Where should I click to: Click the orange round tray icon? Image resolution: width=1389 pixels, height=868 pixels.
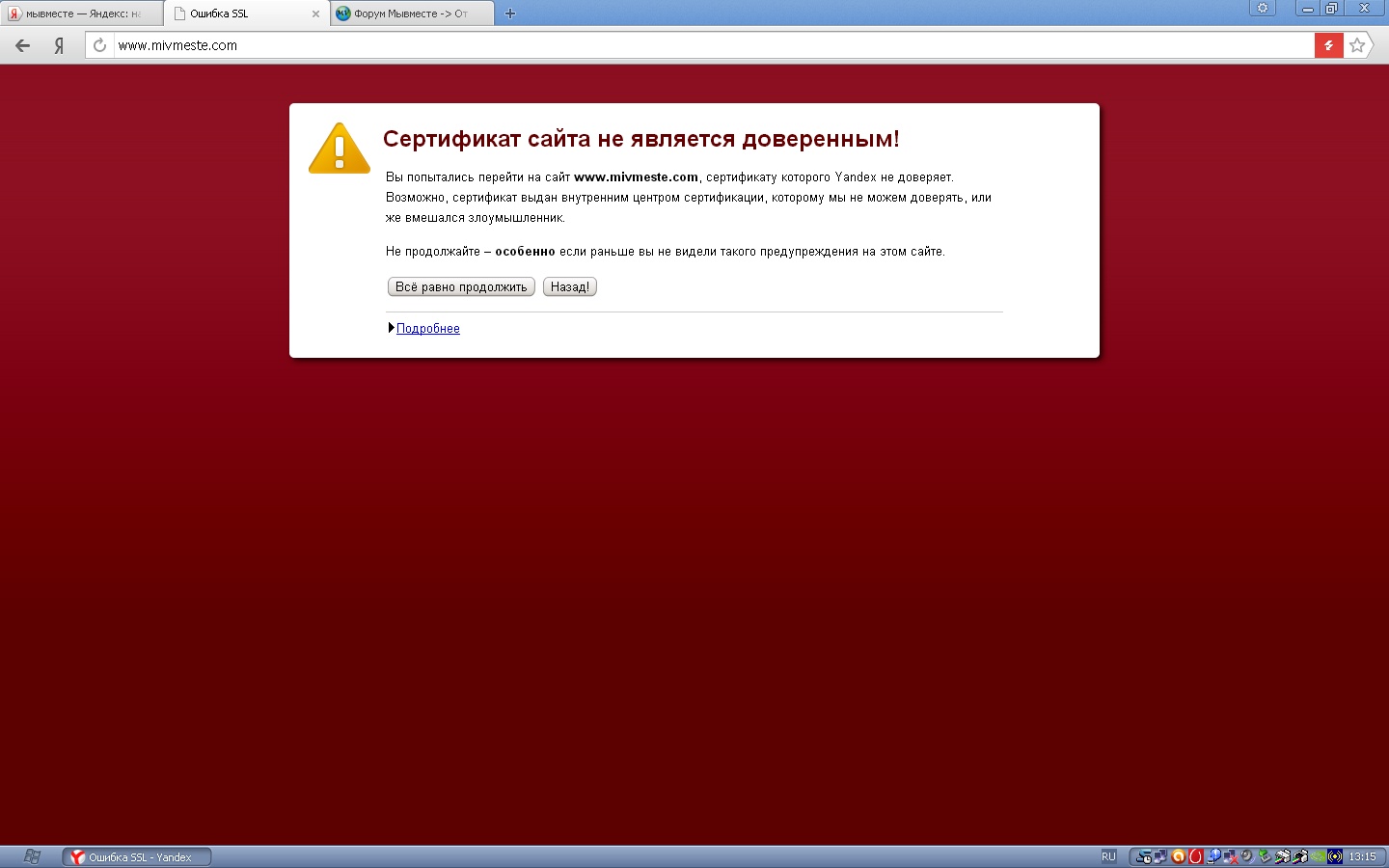1179,856
